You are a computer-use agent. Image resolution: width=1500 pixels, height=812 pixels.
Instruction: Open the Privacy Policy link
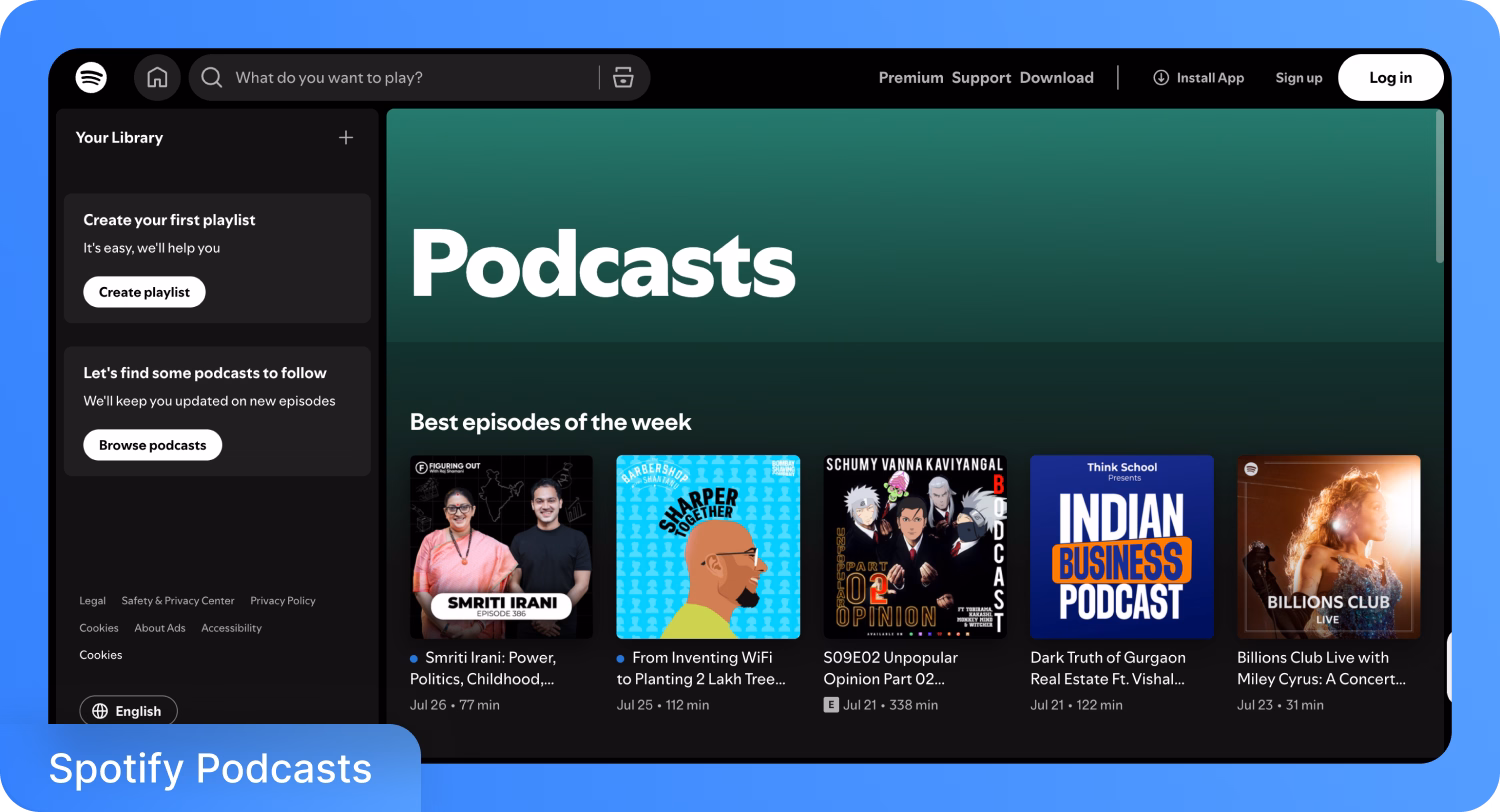(x=283, y=601)
